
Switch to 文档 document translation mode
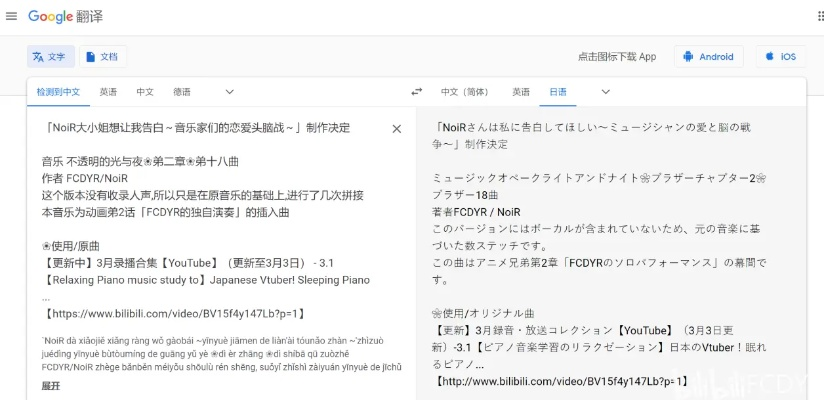tap(103, 57)
